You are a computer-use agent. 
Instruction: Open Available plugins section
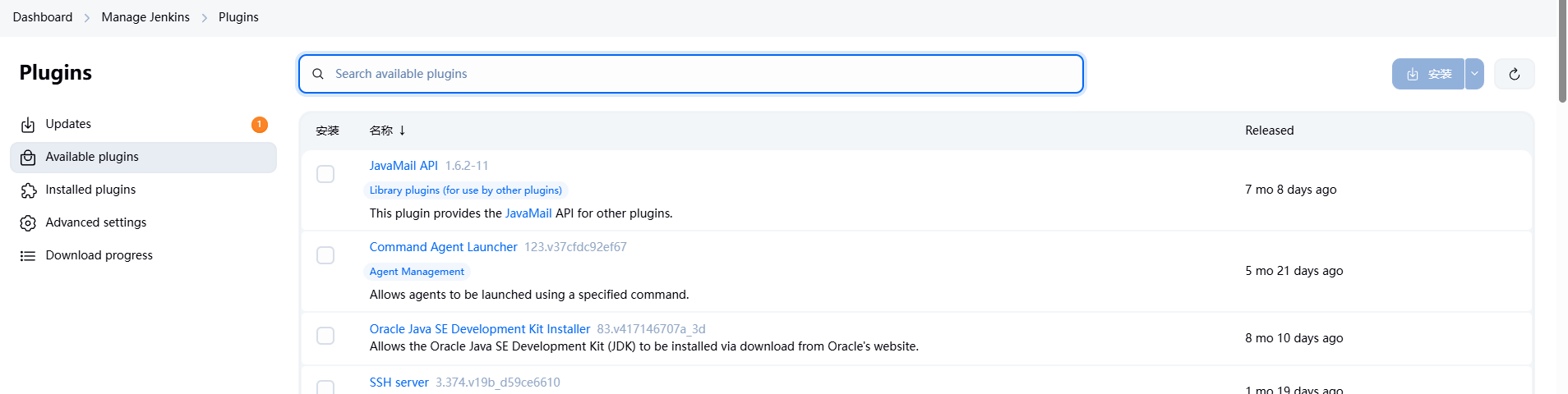[143, 157]
